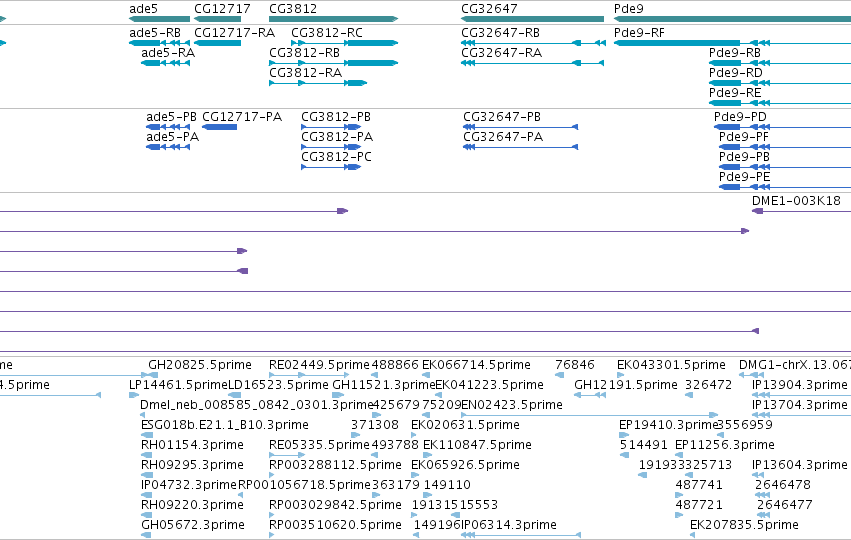The width and height of the screenshot is (851, 540).
Task: Select protein CG3812-PC
Action: click(336, 157)
